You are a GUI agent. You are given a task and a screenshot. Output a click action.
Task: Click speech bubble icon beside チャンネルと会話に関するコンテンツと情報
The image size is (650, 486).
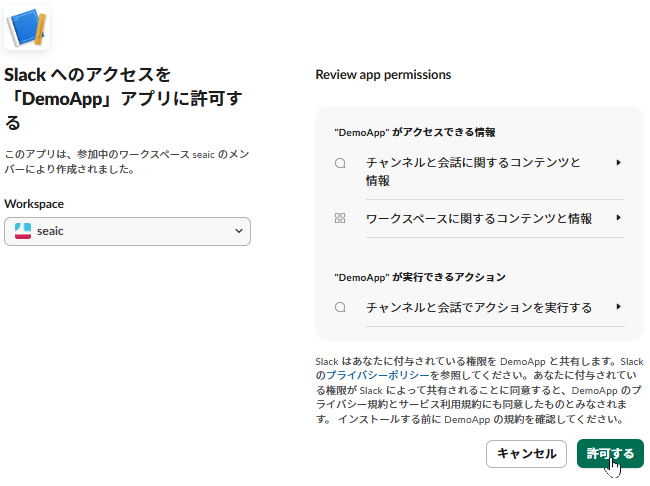coord(340,162)
